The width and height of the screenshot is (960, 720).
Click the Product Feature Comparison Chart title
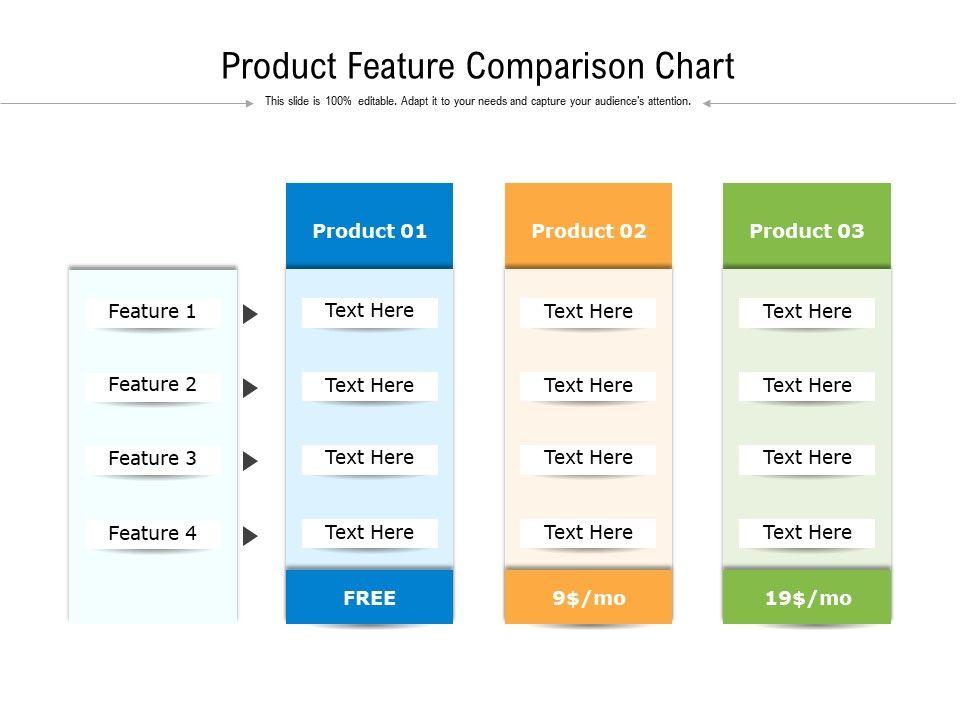point(478,66)
